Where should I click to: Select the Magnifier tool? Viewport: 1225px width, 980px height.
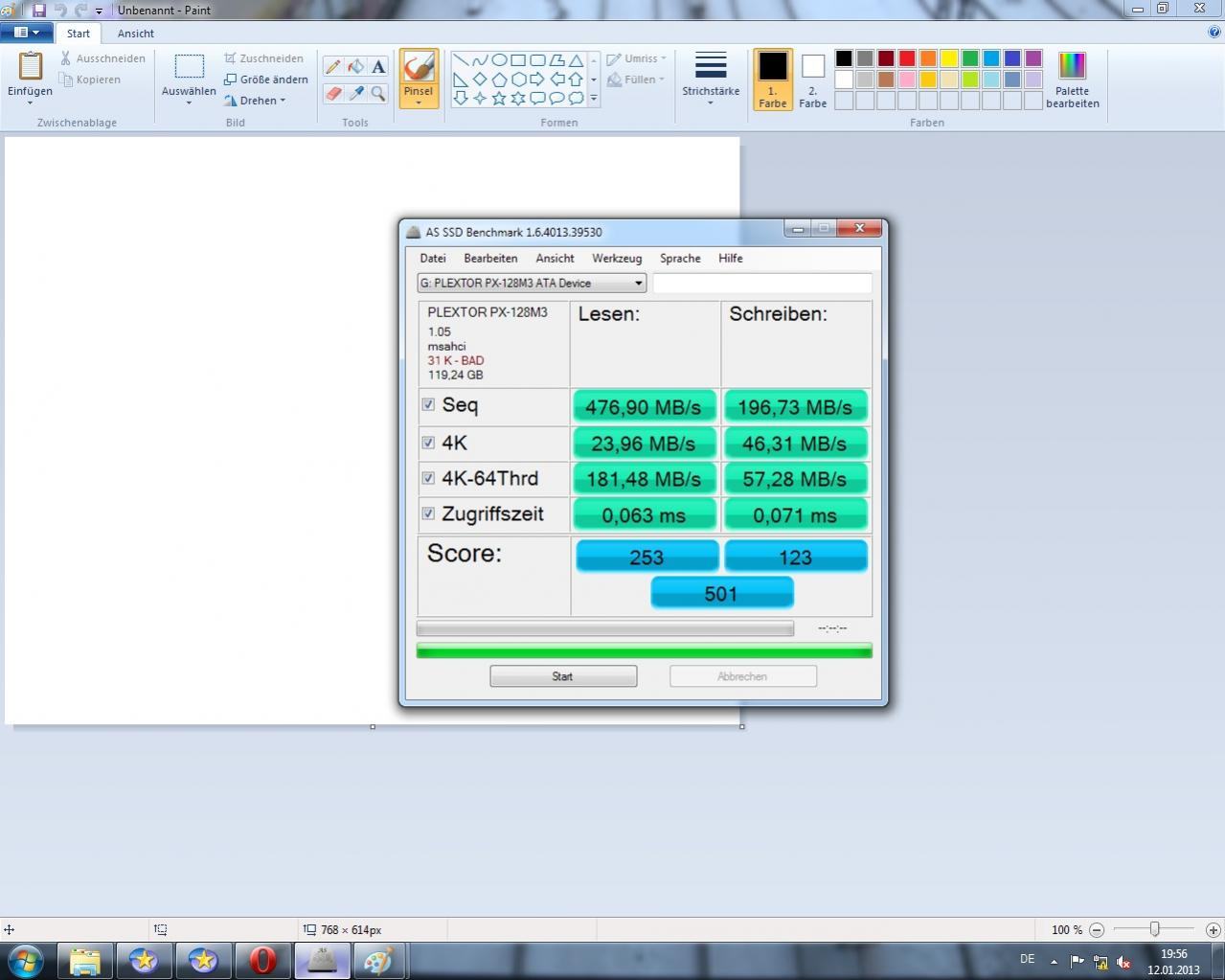pos(378,93)
